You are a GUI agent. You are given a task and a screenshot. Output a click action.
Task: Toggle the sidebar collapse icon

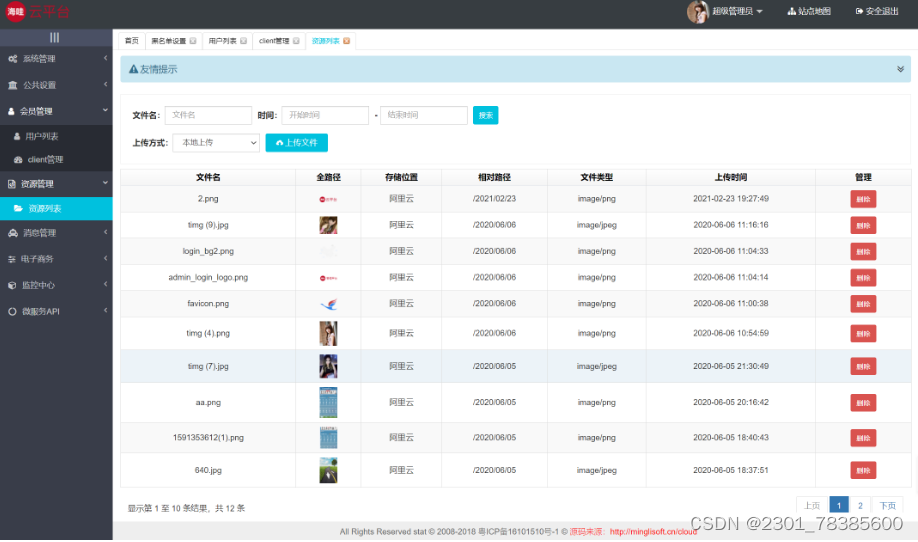point(54,37)
